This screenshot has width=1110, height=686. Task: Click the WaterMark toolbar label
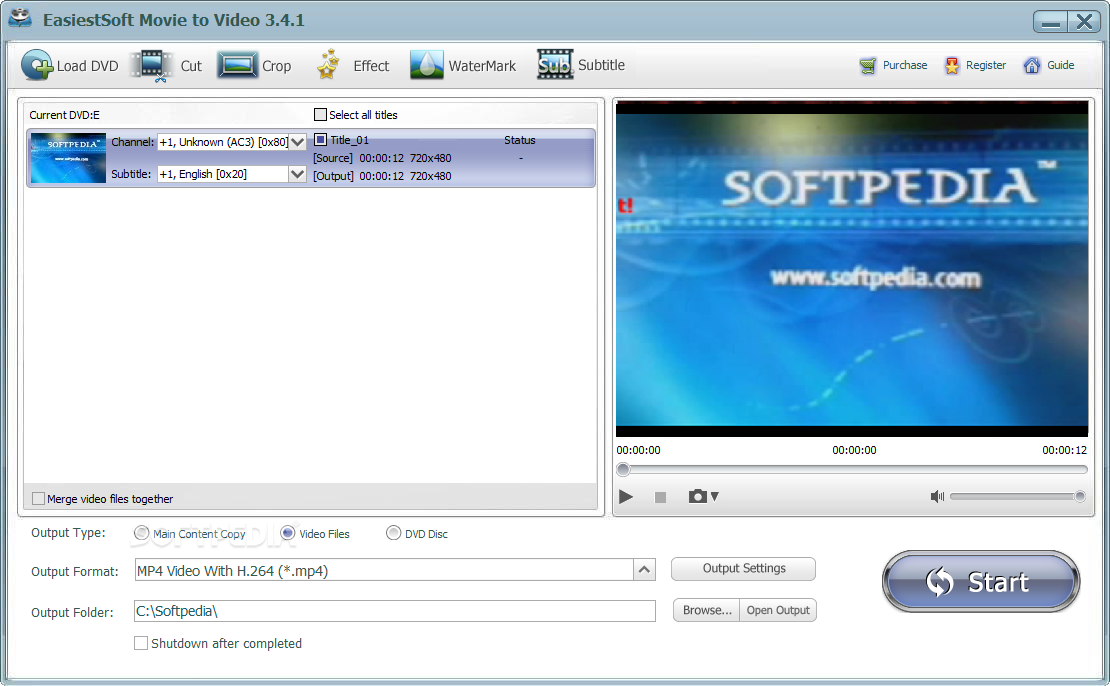[482, 66]
